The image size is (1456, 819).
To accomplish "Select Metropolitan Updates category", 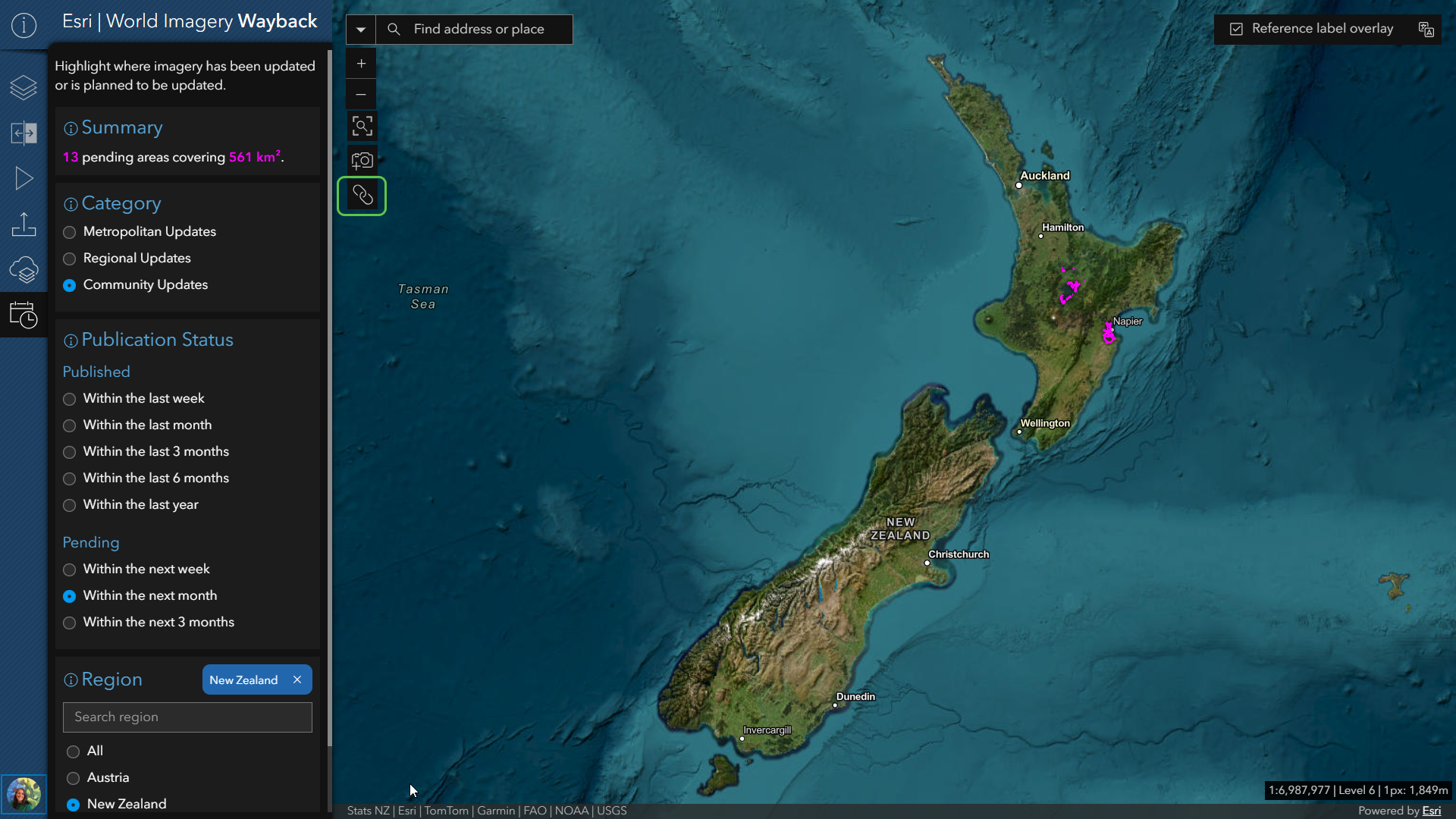I will pyautogui.click(x=140, y=232).
